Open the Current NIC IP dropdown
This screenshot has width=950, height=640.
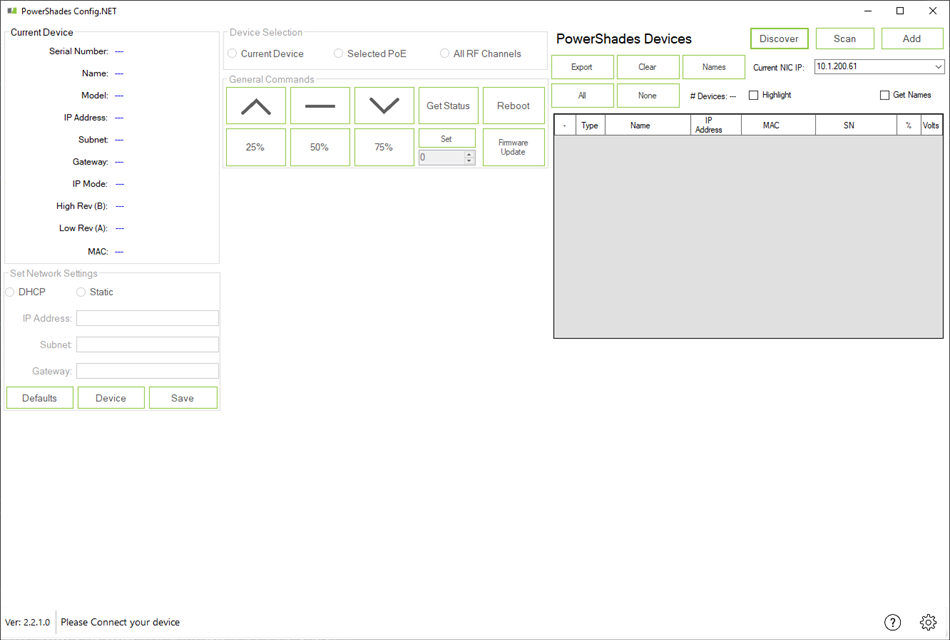point(938,67)
